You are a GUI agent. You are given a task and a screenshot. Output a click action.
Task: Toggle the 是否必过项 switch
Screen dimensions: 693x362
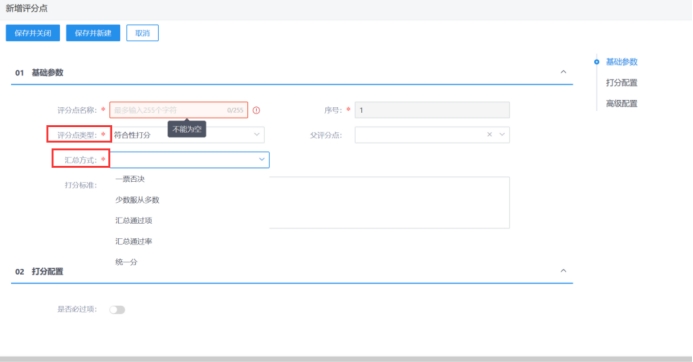tap(117, 309)
